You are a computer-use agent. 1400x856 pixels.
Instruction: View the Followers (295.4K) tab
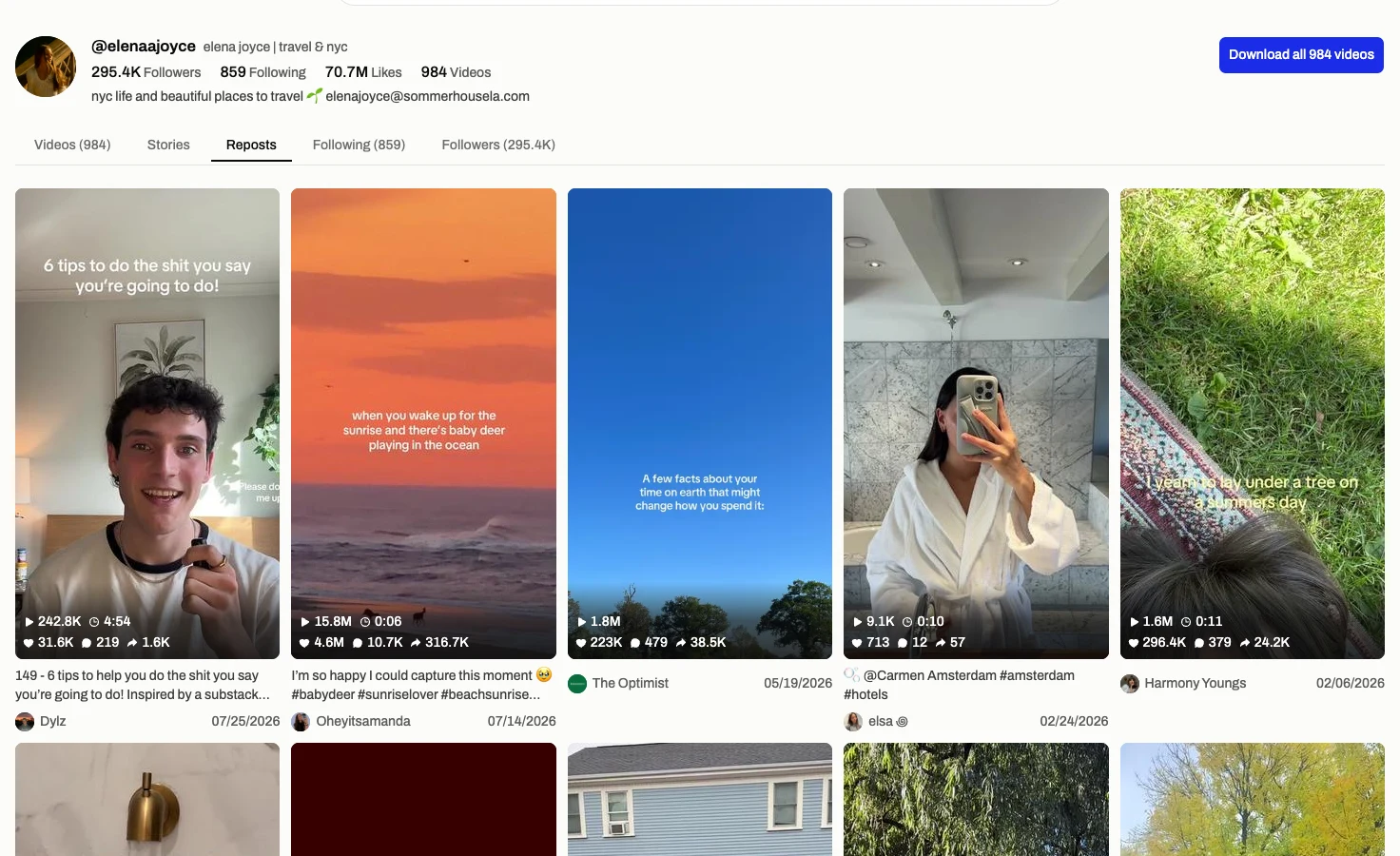(498, 145)
